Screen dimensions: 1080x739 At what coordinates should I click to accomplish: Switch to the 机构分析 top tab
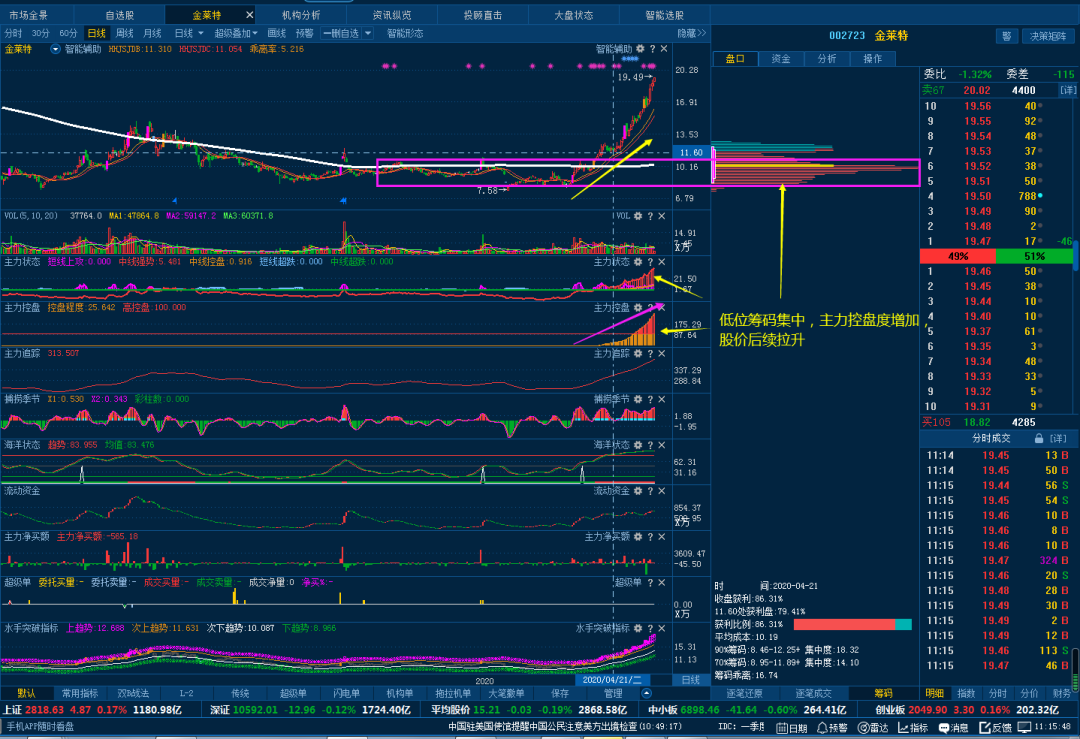click(301, 14)
